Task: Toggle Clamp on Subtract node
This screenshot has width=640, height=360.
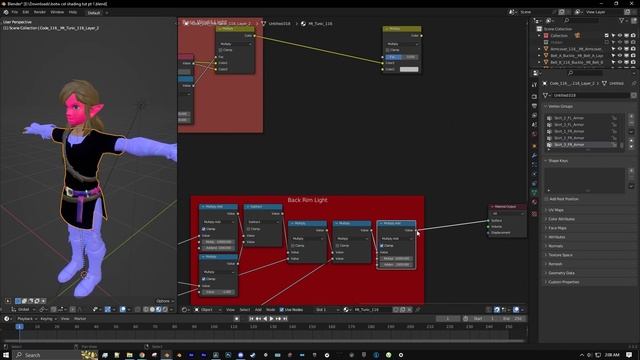Action: pos(248,229)
